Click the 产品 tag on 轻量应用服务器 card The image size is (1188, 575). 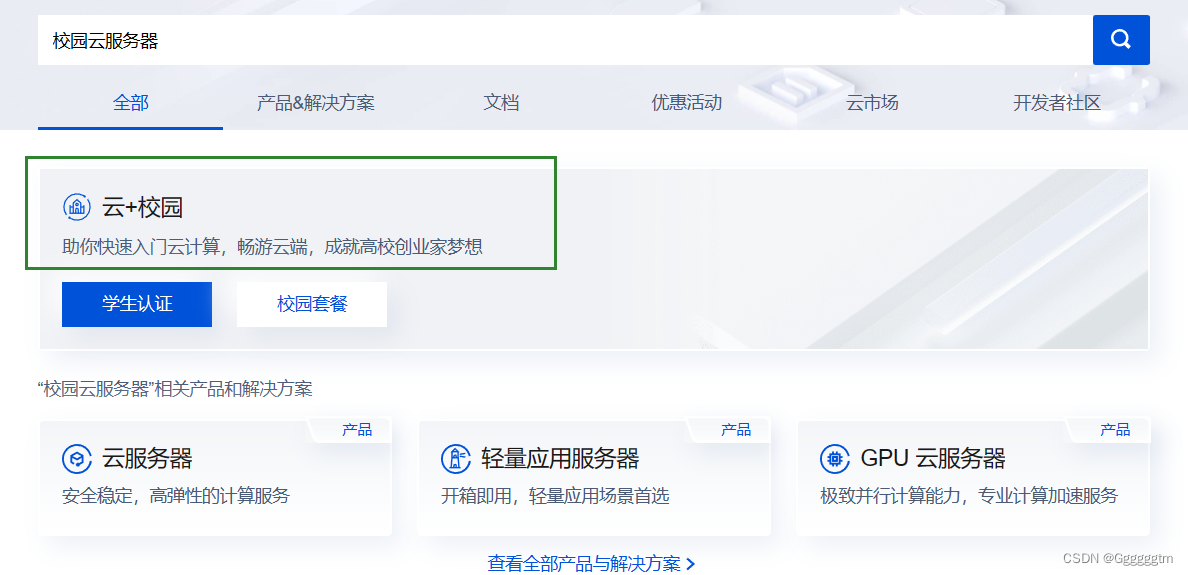click(736, 430)
